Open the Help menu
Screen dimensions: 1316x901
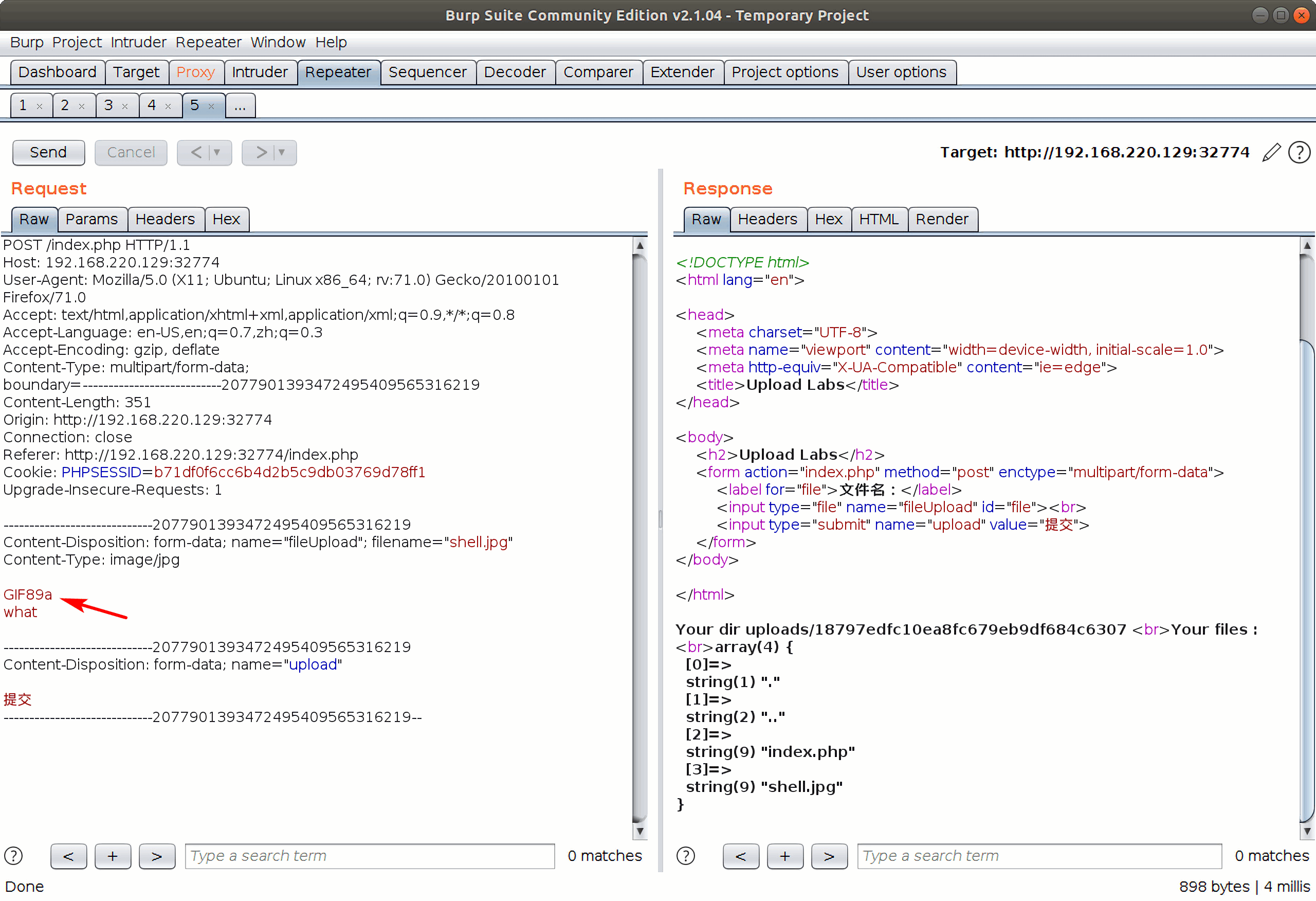331,43
